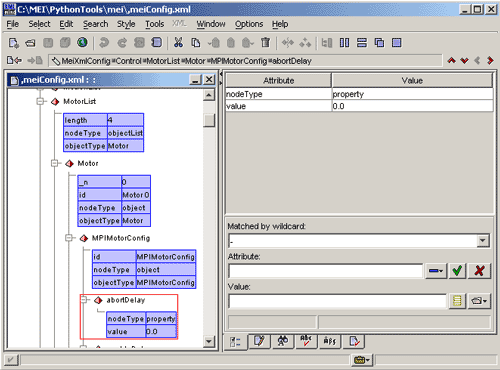Click the gray left arrow previous-sibling icon

pyautogui.click(x=477, y=61)
